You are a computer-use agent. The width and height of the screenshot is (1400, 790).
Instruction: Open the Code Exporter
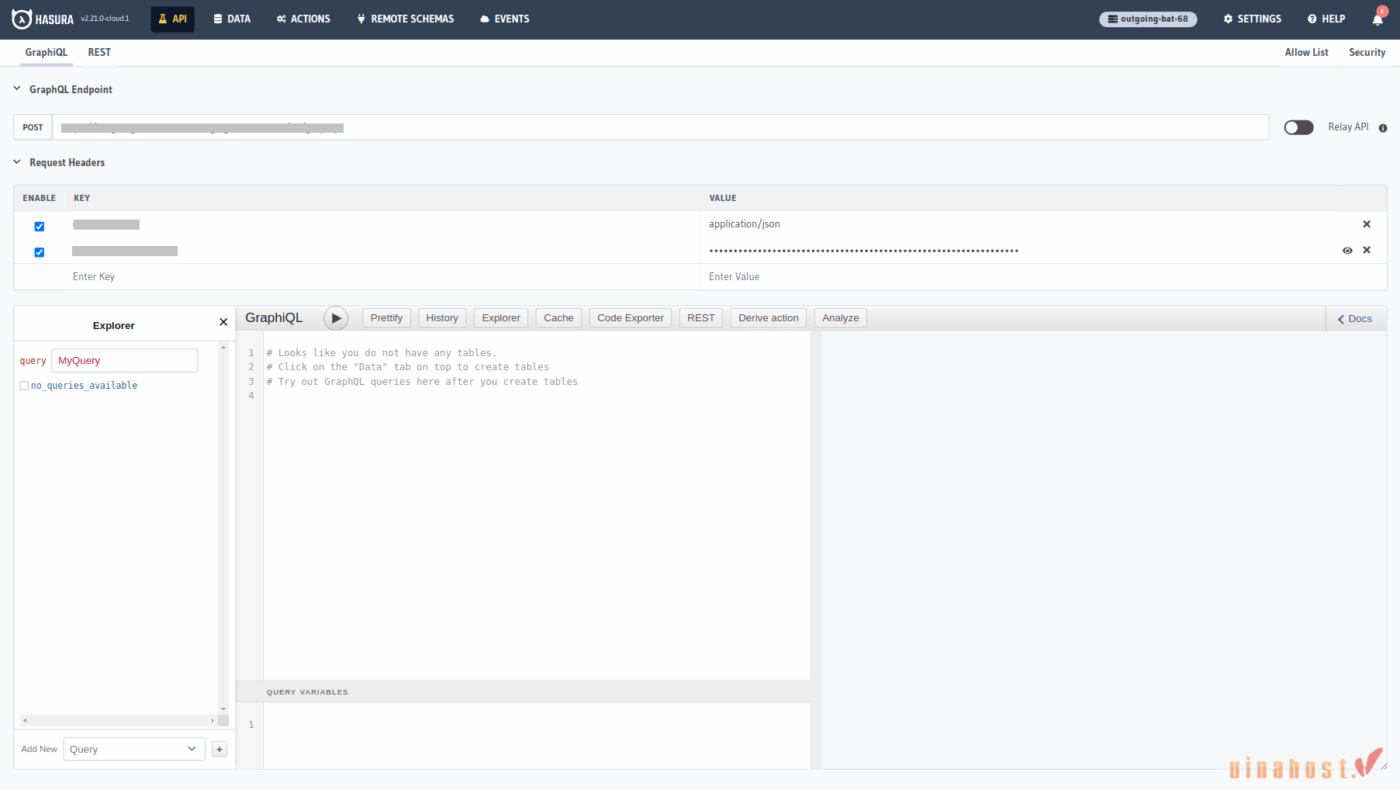(x=630, y=318)
